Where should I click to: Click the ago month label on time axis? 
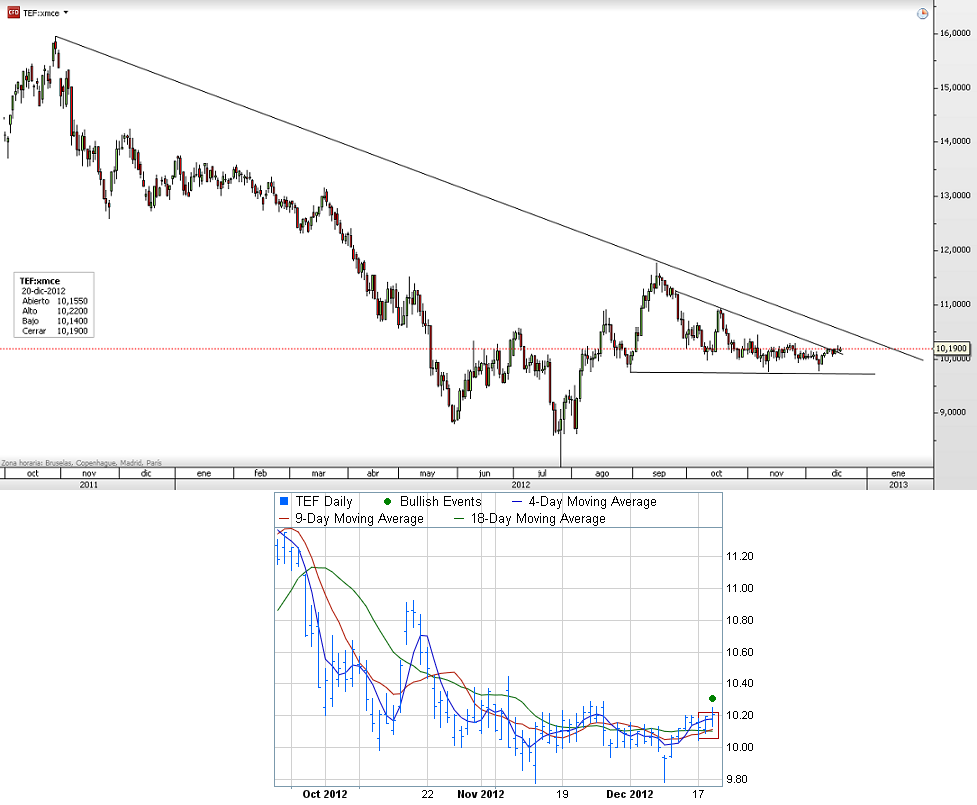tap(602, 474)
